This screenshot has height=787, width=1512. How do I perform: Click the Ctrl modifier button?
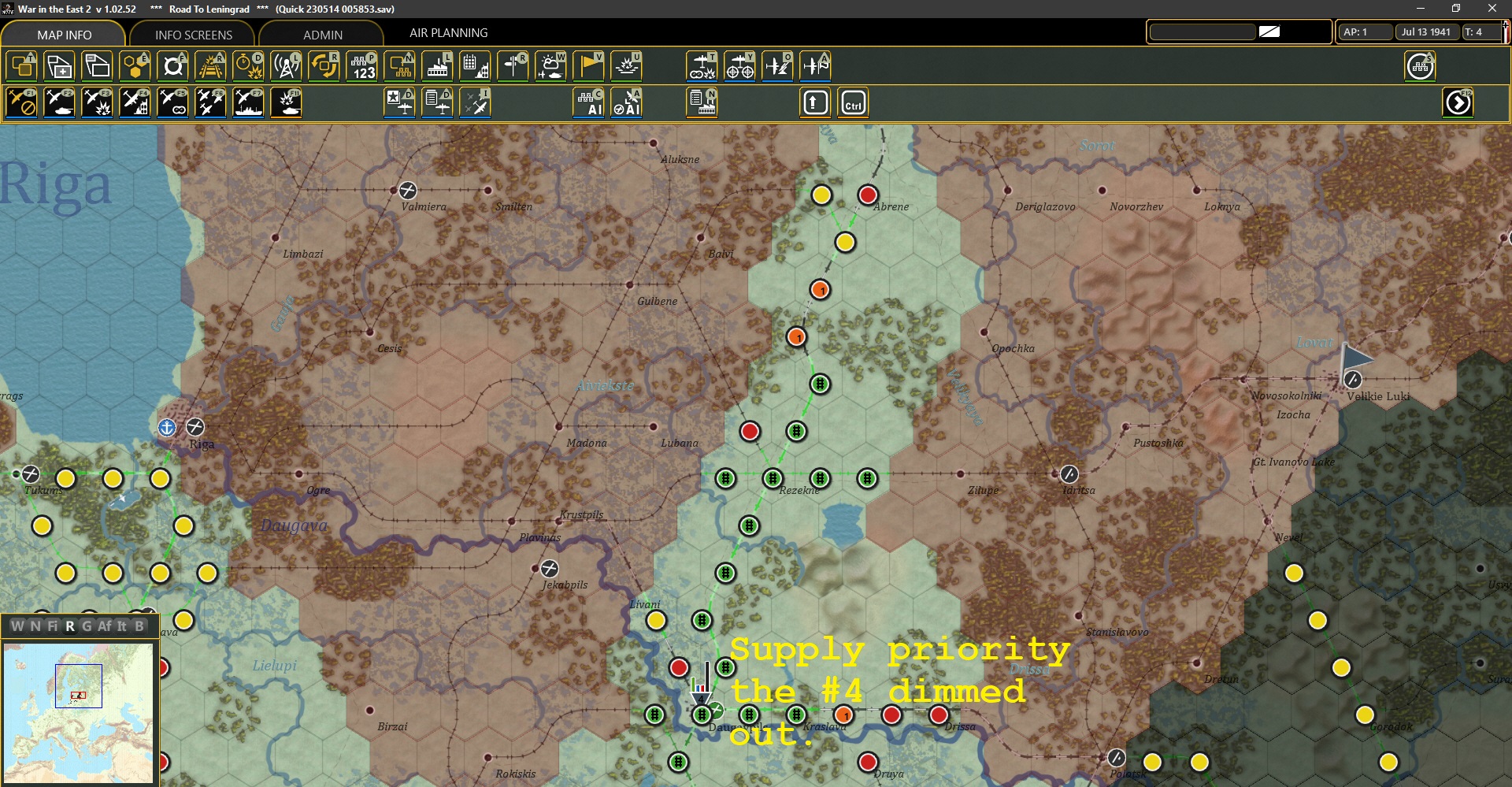click(853, 102)
